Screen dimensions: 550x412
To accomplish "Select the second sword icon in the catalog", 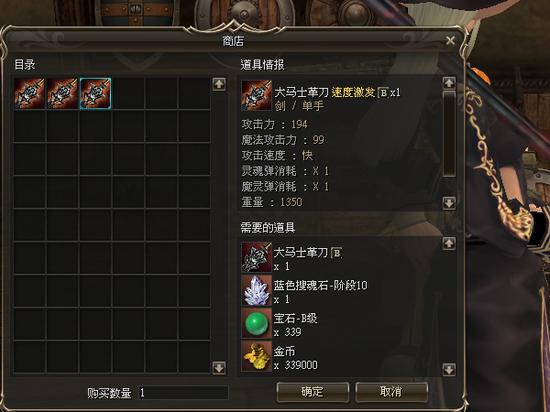I will tap(62, 94).
